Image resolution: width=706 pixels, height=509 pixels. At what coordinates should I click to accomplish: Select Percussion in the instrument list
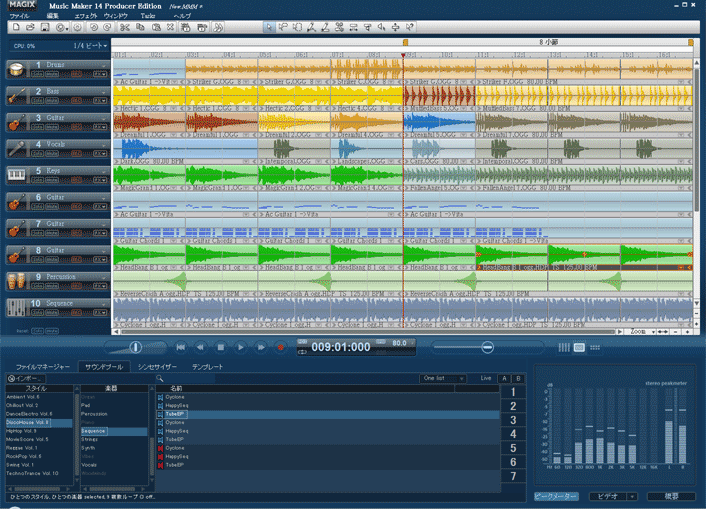(94, 414)
